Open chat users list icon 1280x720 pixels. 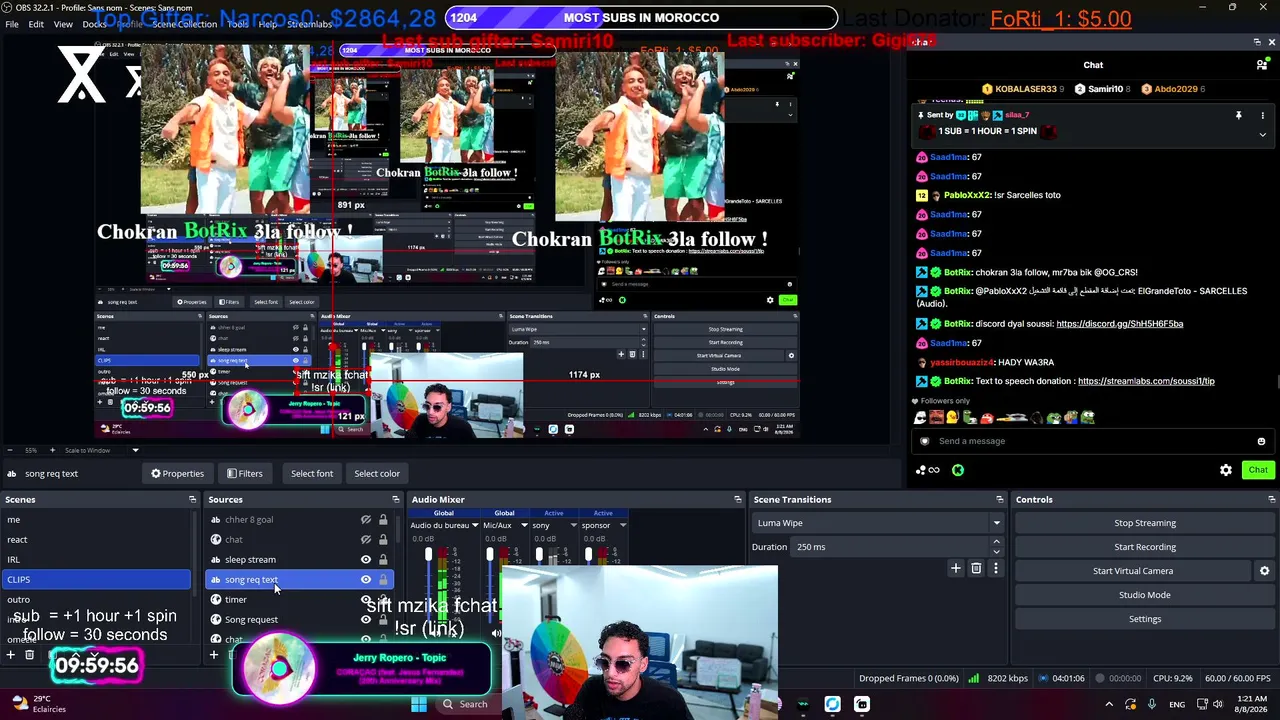click(1262, 65)
